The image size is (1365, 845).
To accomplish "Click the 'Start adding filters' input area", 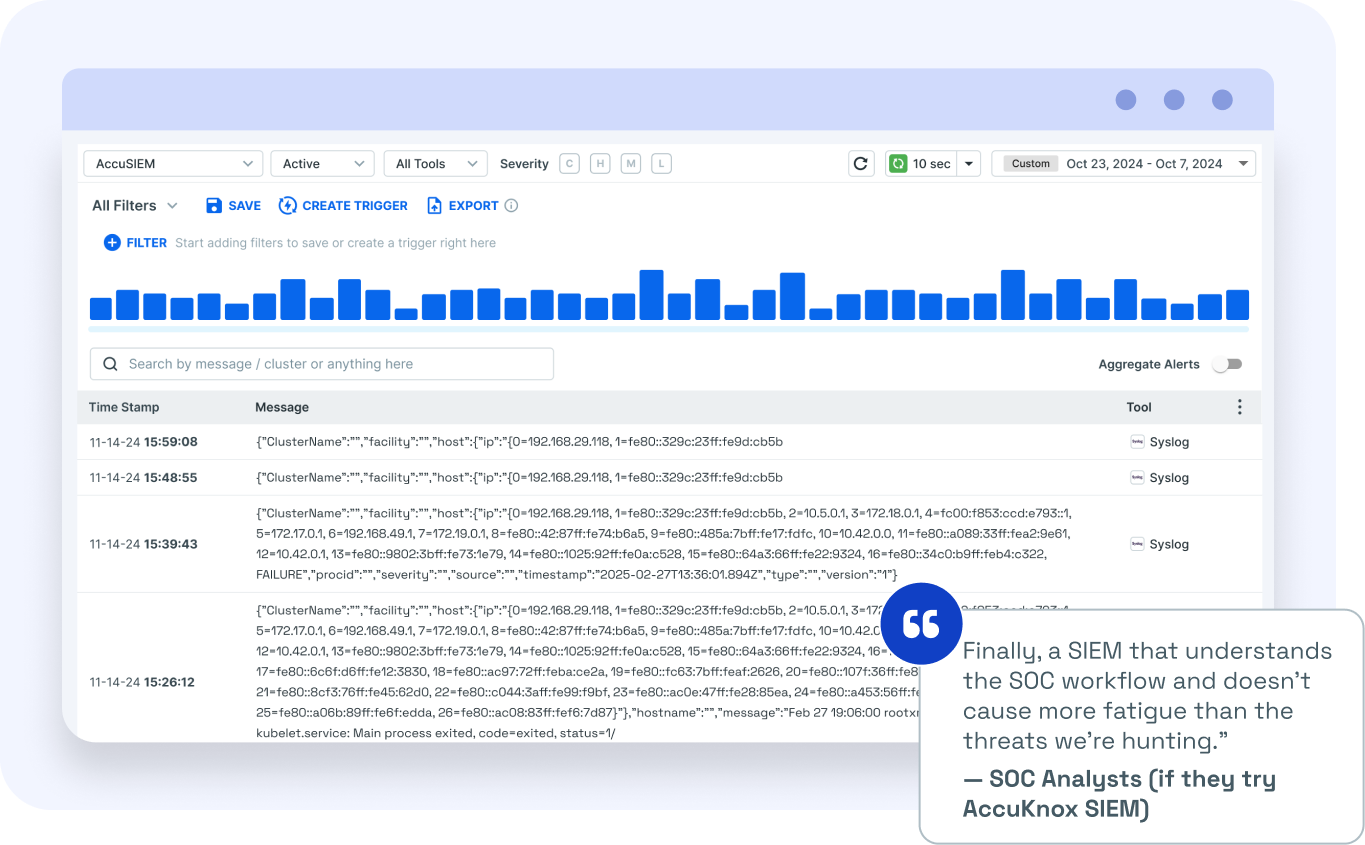I will (335, 243).
